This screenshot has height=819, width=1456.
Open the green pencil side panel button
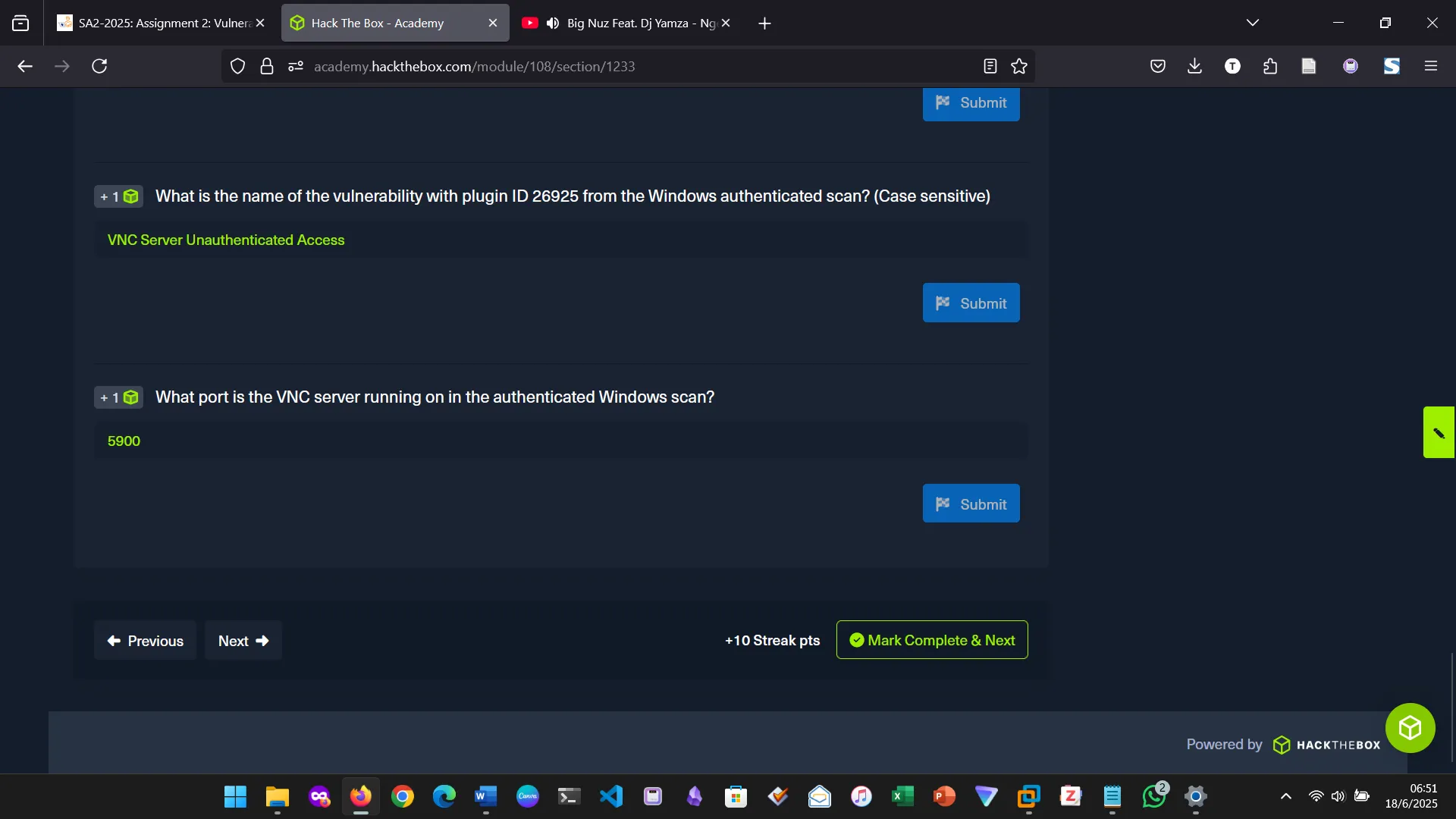click(x=1439, y=432)
